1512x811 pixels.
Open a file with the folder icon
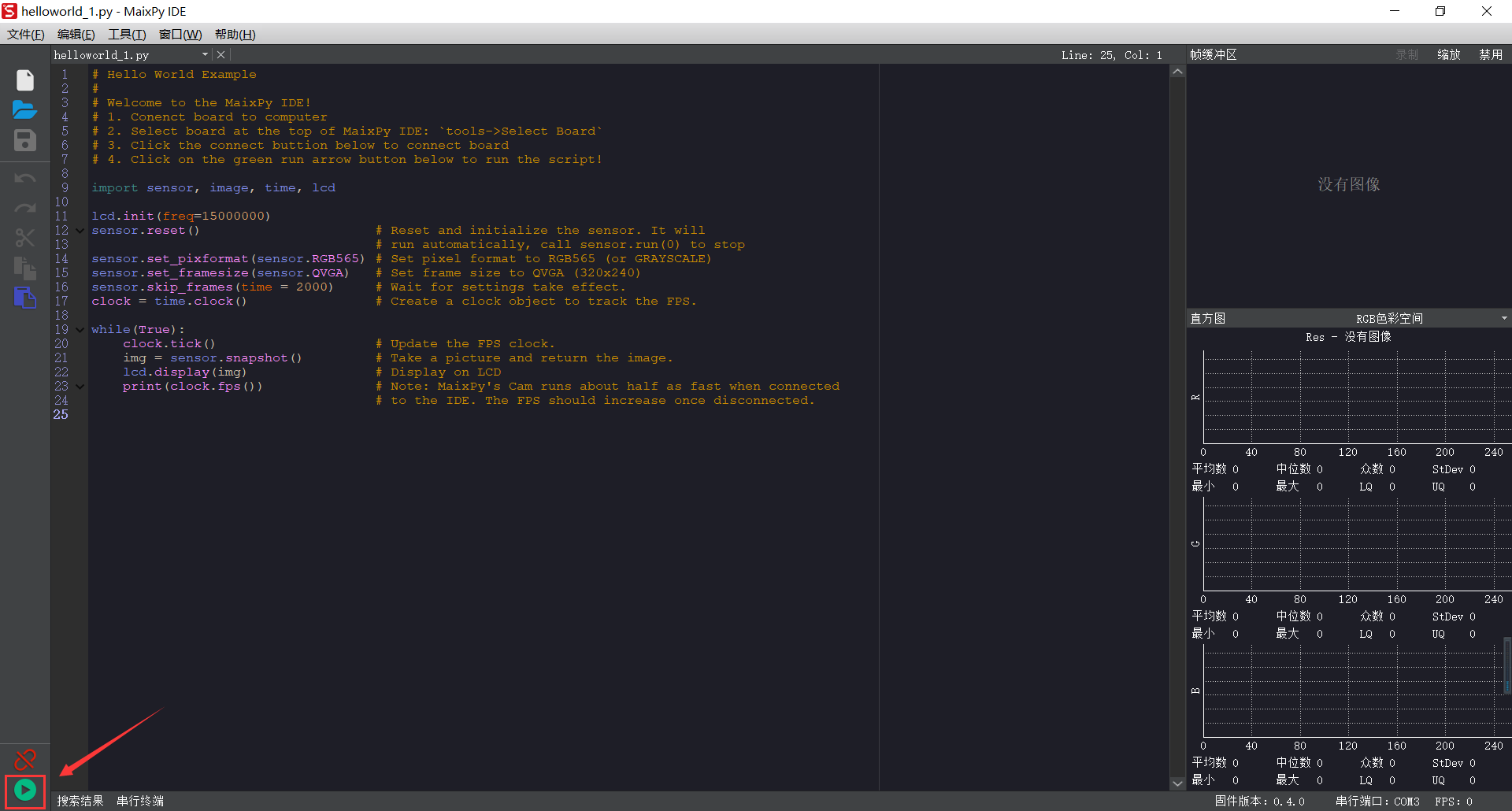click(x=25, y=110)
